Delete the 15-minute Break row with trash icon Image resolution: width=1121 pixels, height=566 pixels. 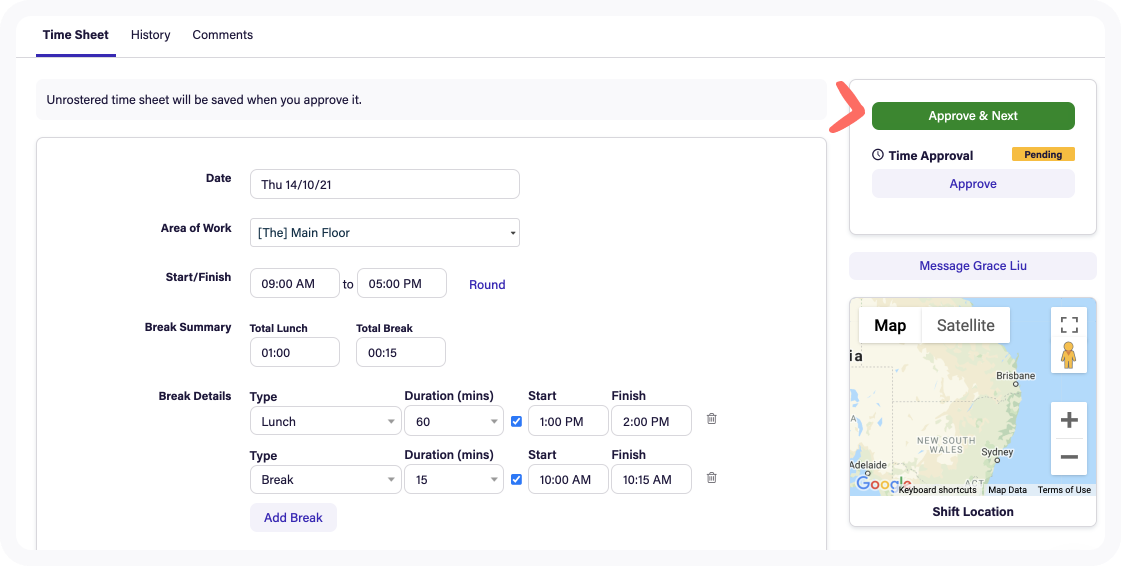pos(711,478)
